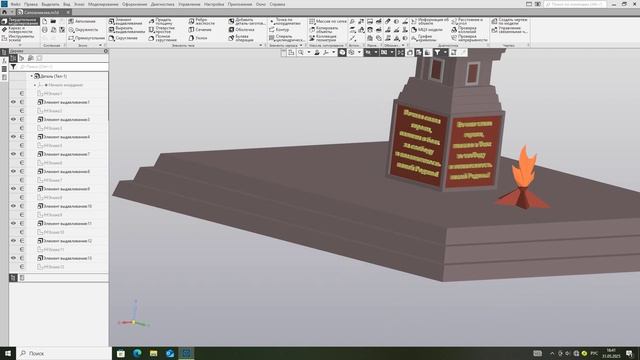Collapse the Деталь root tree node
The image size is (640, 360).
(31, 76)
